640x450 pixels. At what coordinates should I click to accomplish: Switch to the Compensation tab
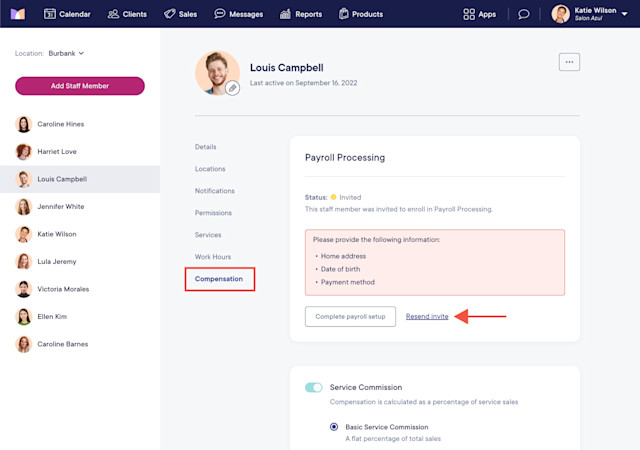[x=219, y=279]
